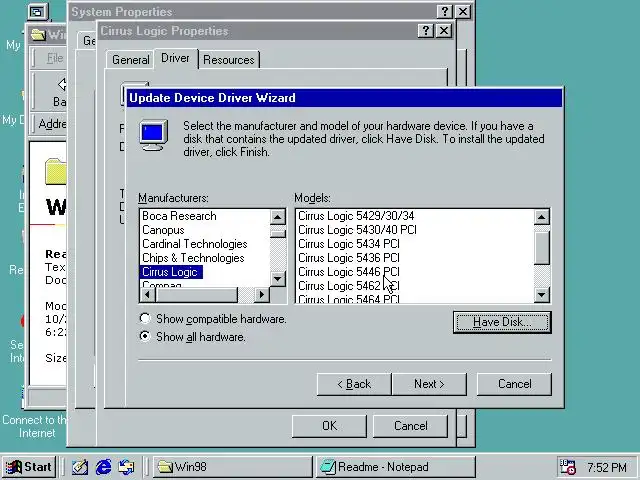Click the monitor icon in the wizard
640x480 pixels.
point(153,136)
